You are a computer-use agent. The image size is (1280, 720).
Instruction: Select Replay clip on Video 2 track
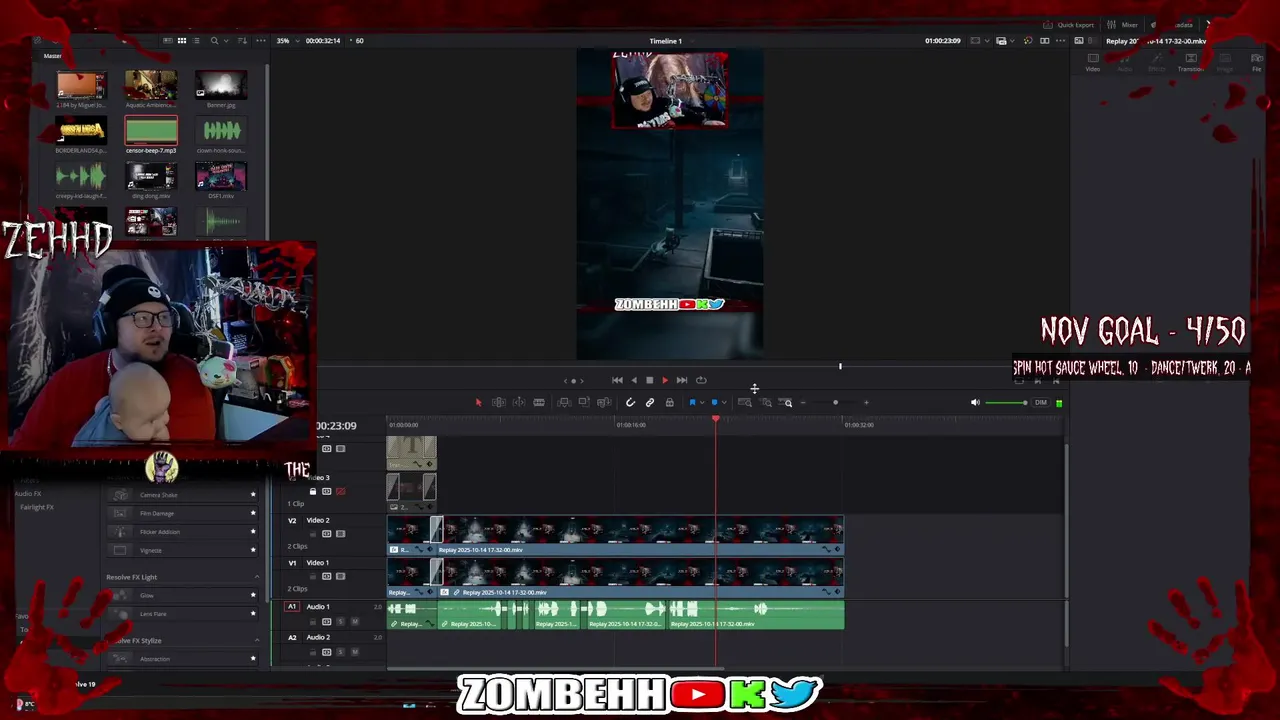[643, 536]
